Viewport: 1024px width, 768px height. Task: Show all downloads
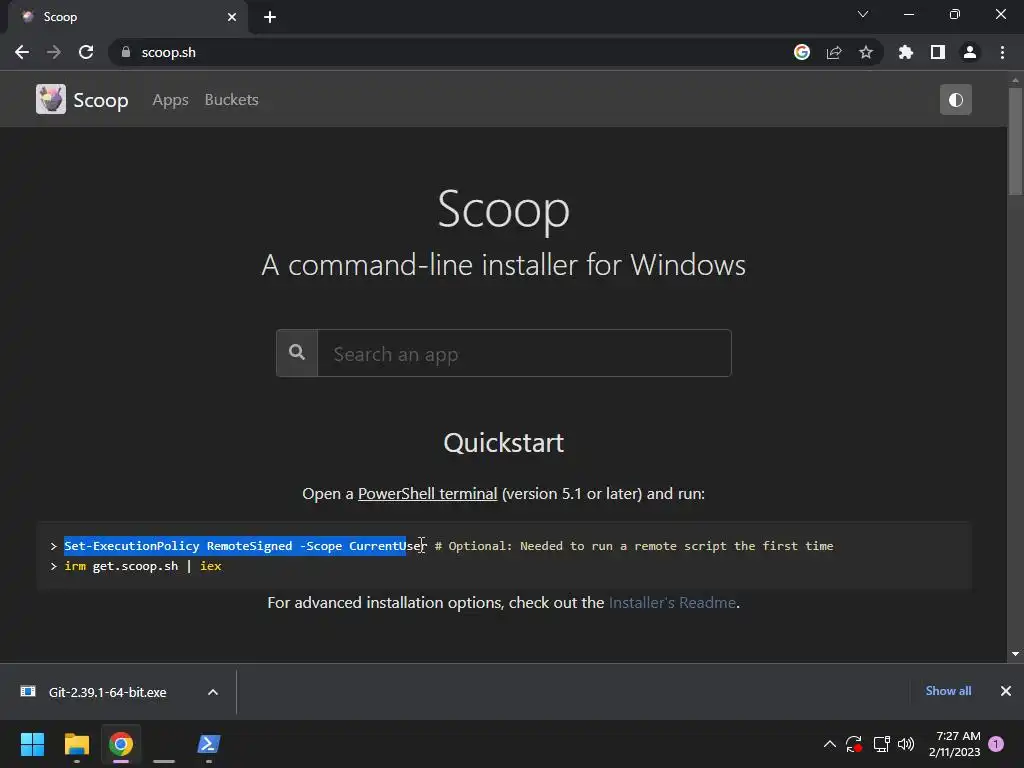click(948, 691)
